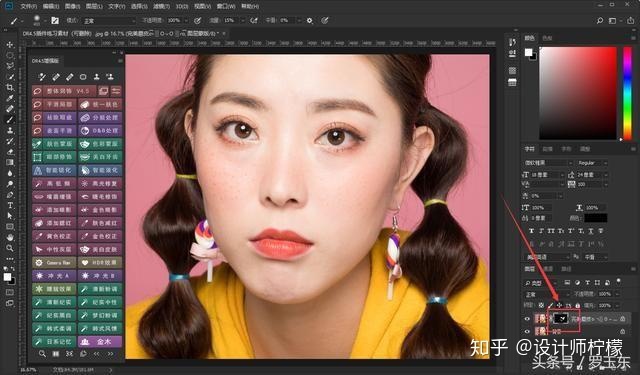
Task: Open the 编辑(E) menu
Action: 51,7
